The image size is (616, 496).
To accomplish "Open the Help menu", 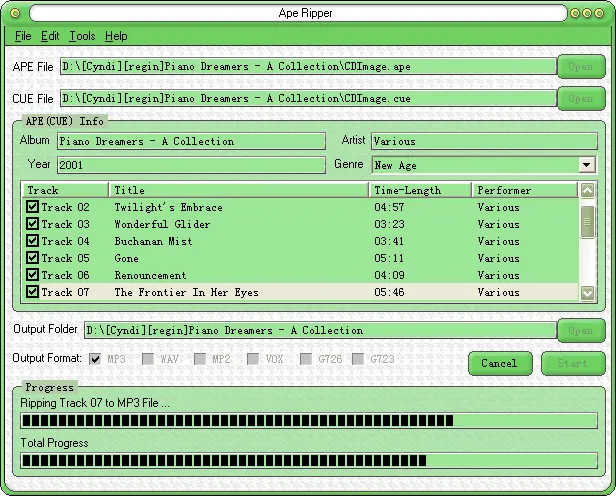I will coord(116,36).
